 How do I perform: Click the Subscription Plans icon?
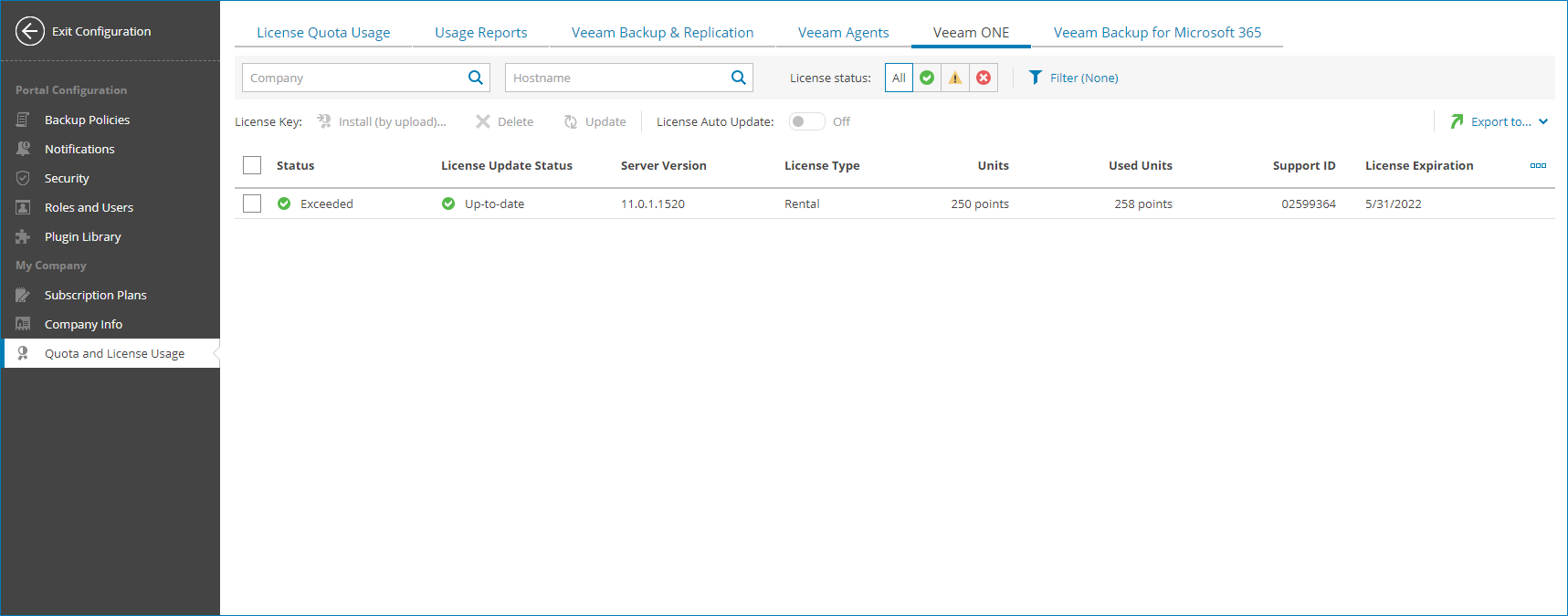click(23, 295)
